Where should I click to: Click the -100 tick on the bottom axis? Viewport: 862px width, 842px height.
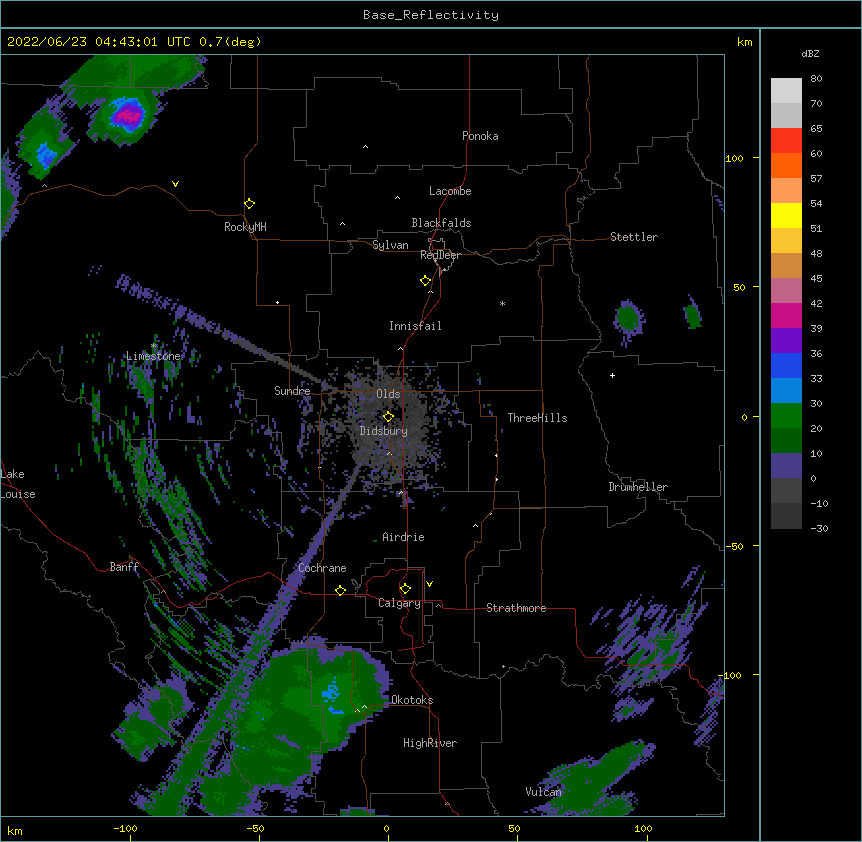pyautogui.click(x=125, y=828)
